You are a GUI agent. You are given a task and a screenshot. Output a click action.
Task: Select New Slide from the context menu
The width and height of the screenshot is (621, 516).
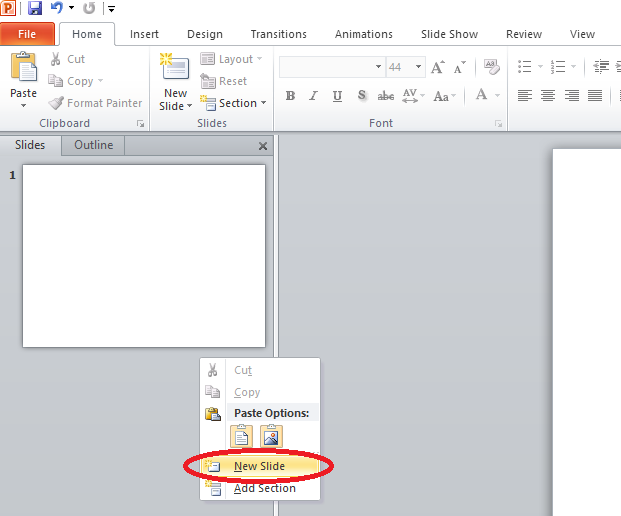pyautogui.click(x=259, y=466)
